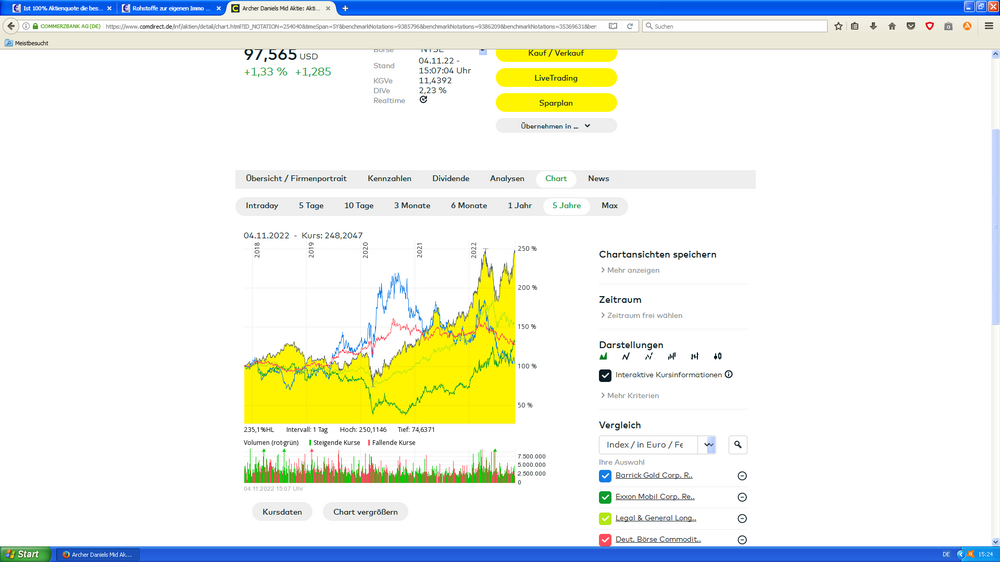Open the Übersicht / Firmenportrait tab

296,179
